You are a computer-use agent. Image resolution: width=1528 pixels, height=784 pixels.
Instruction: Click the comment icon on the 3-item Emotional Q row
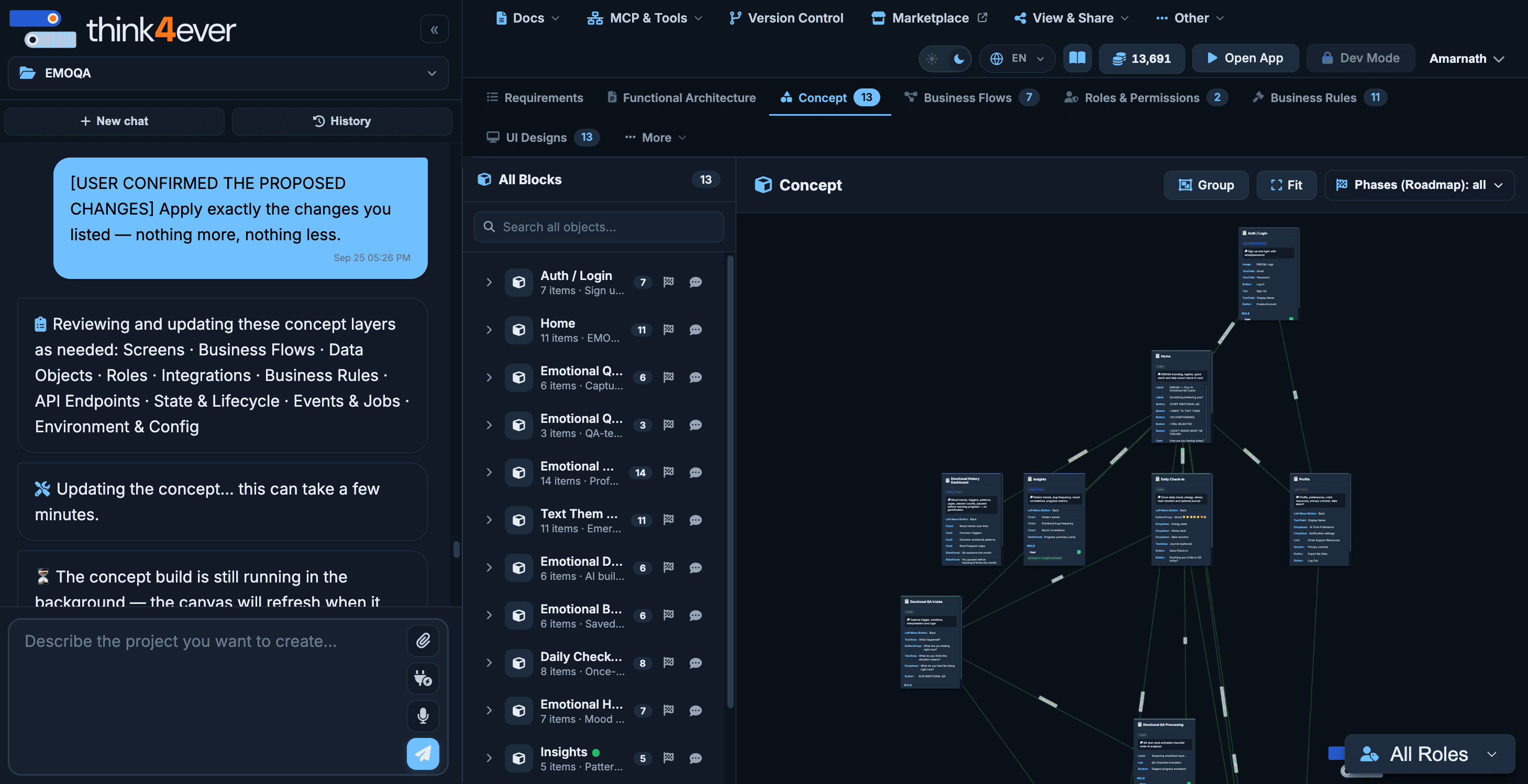[696, 425]
